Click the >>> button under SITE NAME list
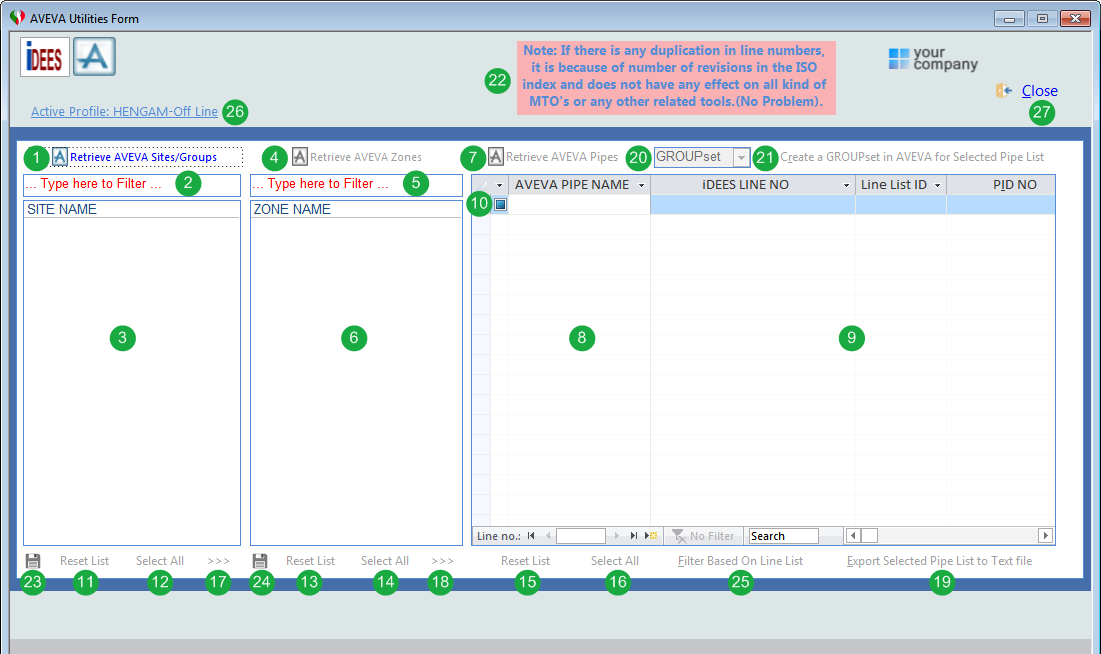This screenshot has height=654, width=1101. pyautogui.click(x=218, y=561)
